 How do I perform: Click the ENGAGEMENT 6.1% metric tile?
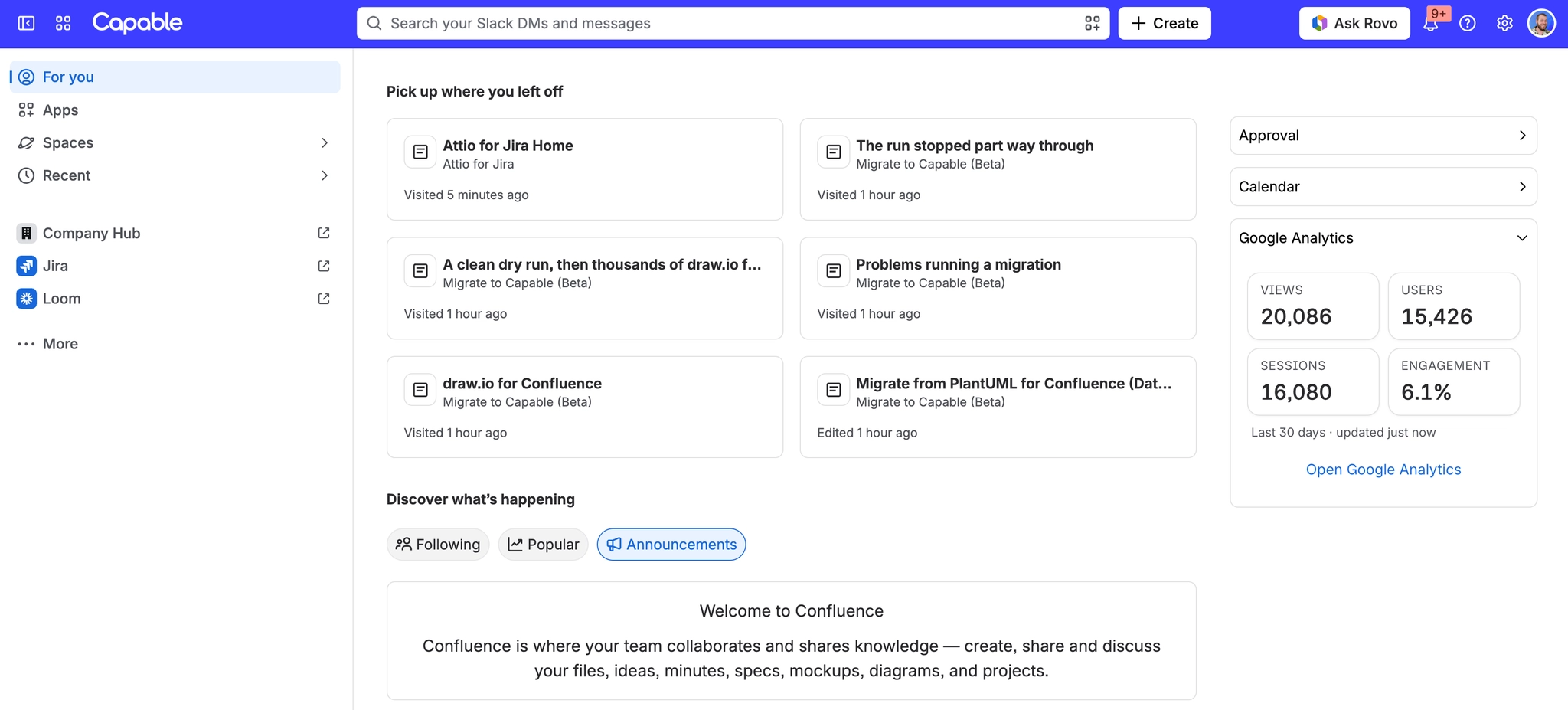[x=1454, y=382]
